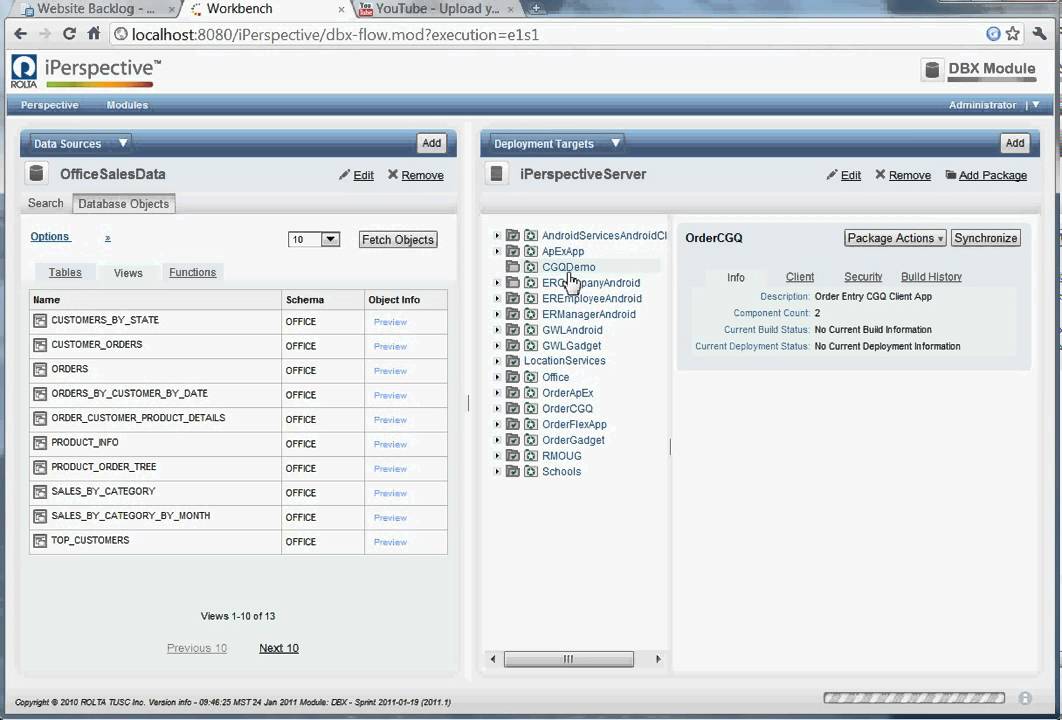Bookmark the page with the star icon
This screenshot has width=1062, height=720.
[1013, 34]
